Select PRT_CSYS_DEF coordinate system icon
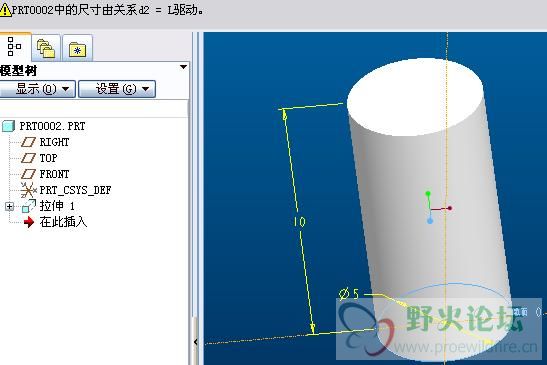 28,190
